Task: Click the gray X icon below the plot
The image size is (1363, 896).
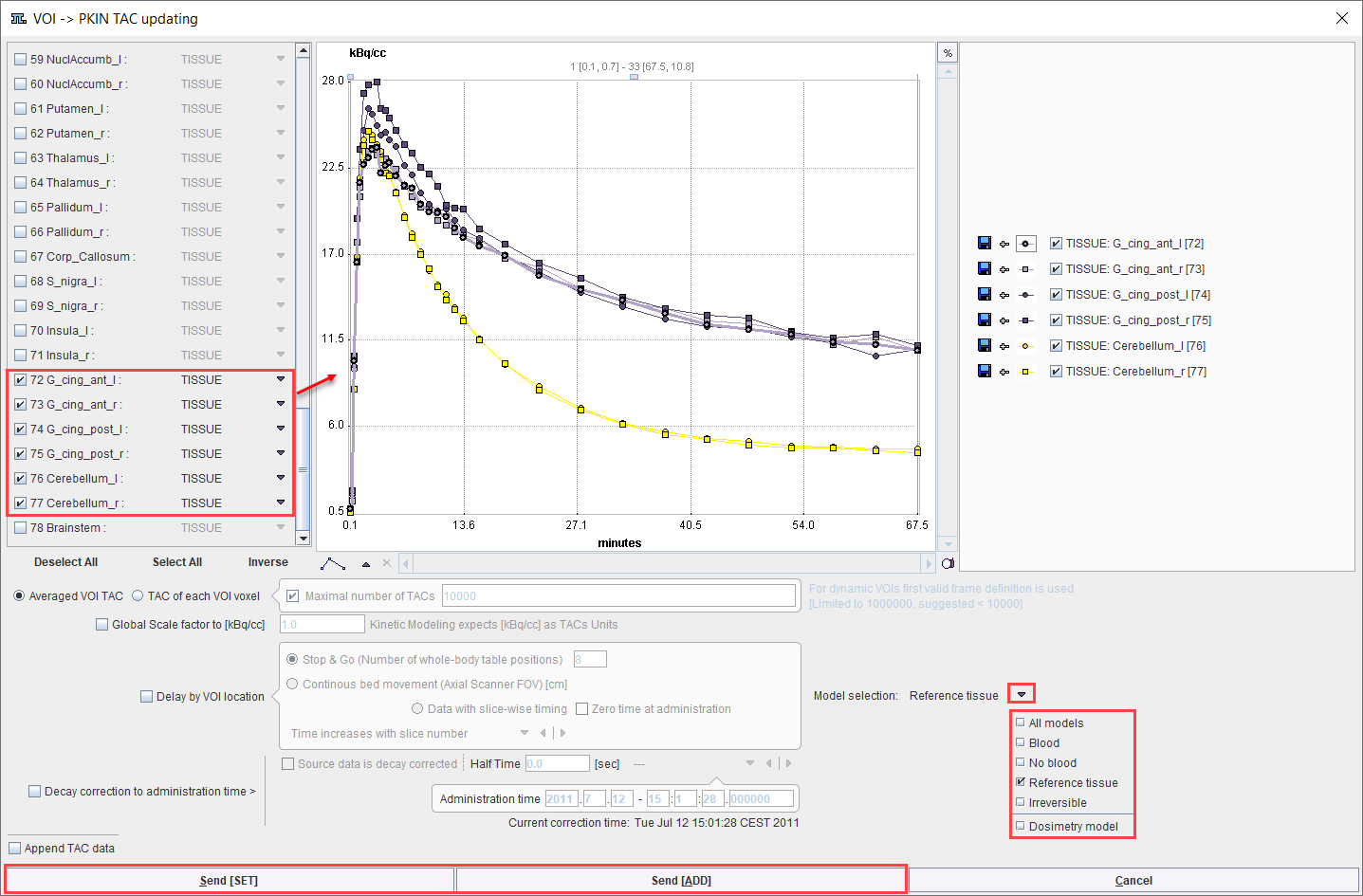Action: coord(387,563)
